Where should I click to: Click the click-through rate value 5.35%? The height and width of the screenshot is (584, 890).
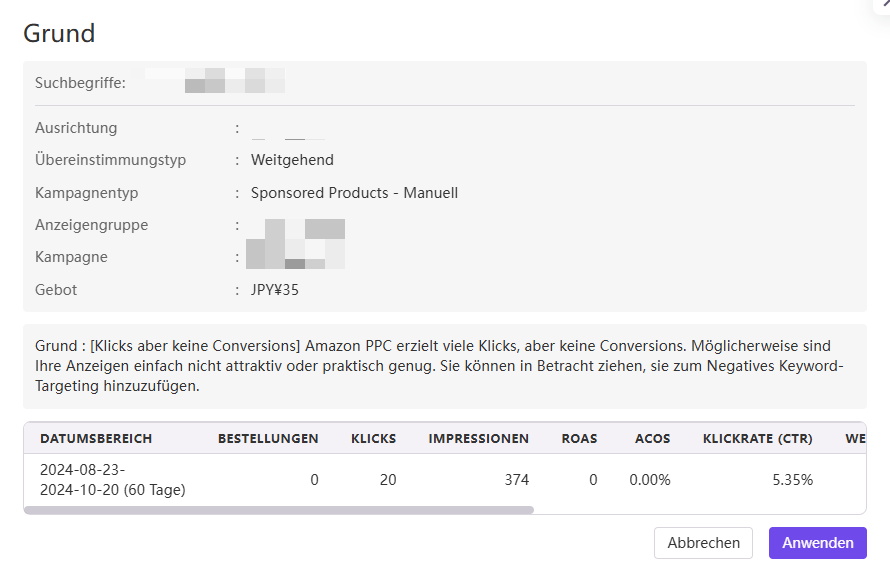(792, 480)
